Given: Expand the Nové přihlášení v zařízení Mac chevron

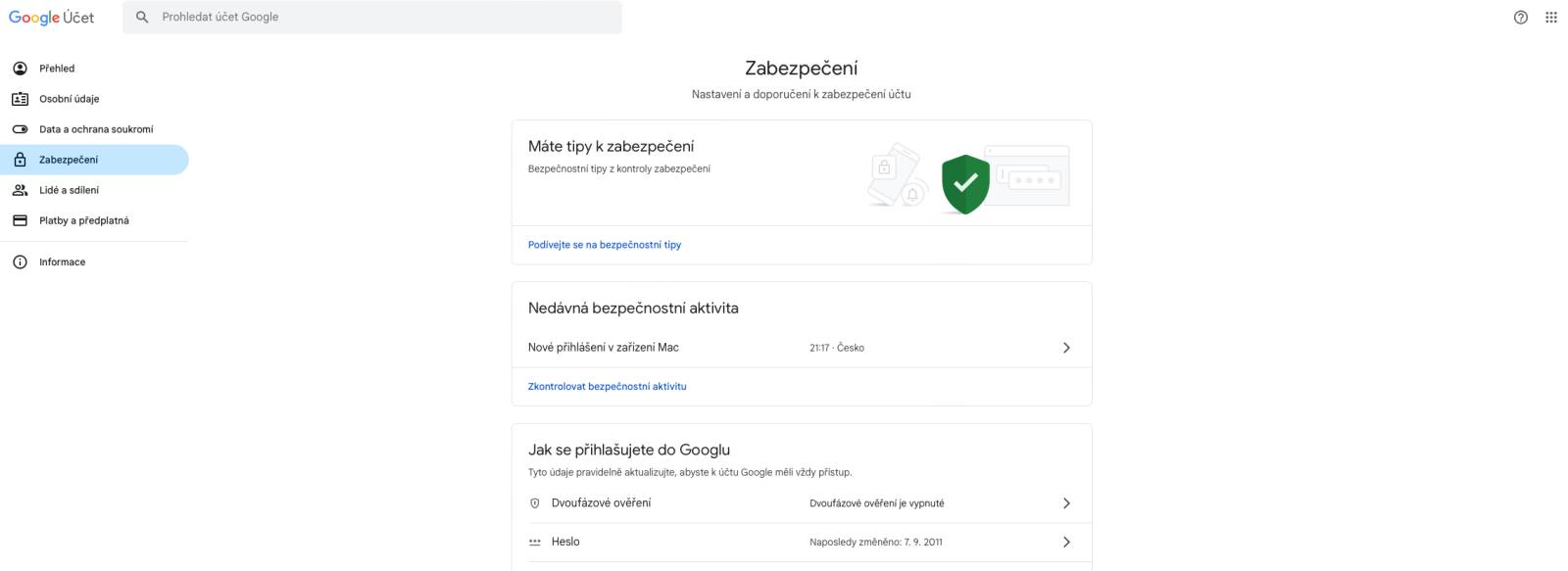Looking at the screenshot, I should click(x=1066, y=348).
